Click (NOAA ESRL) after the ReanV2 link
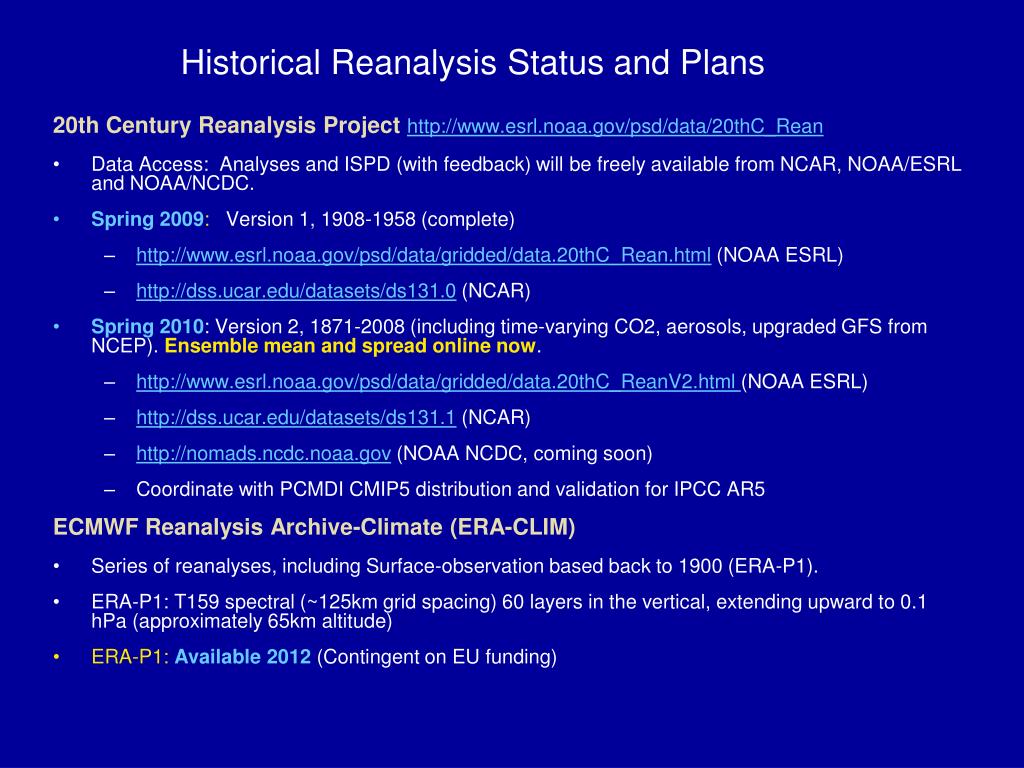The image size is (1024, 768). 805,381
